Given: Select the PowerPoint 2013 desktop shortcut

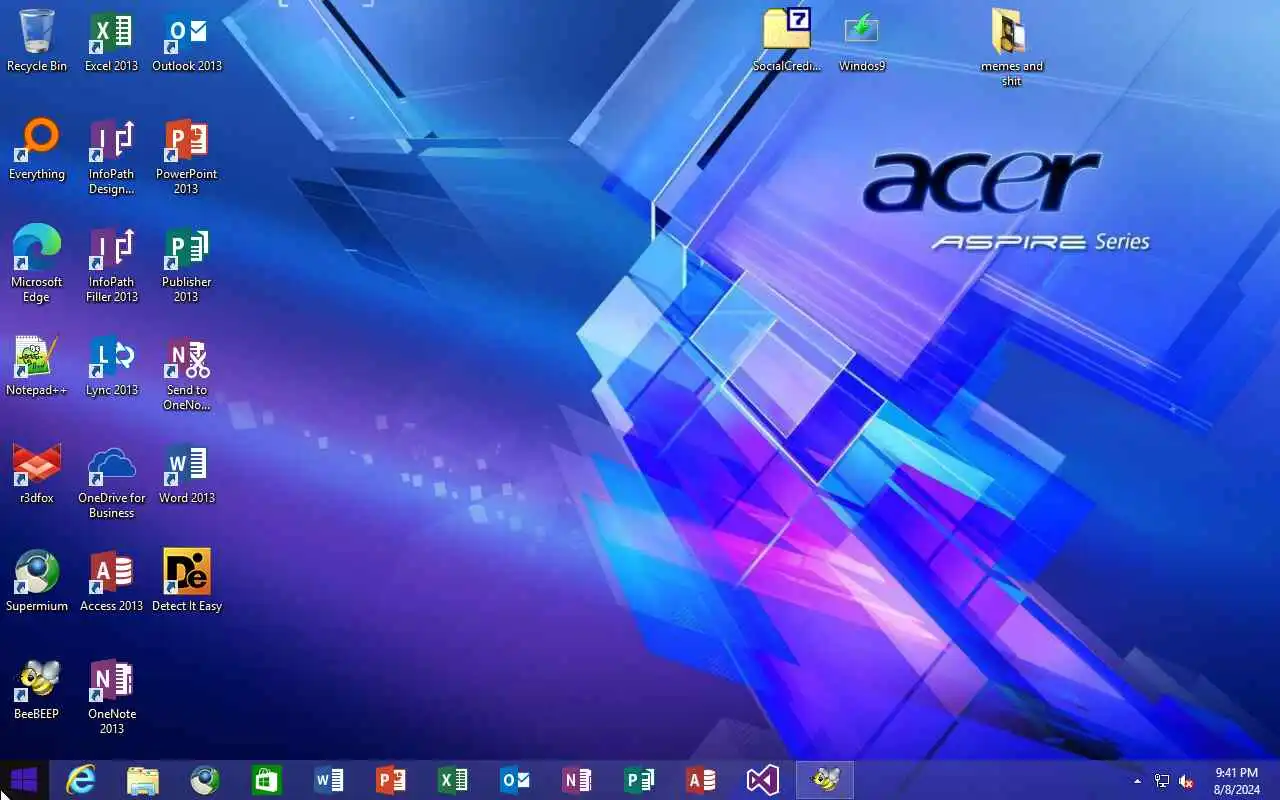Looking at the screenshot, I should pyautogui.click(x=187, y=156).
